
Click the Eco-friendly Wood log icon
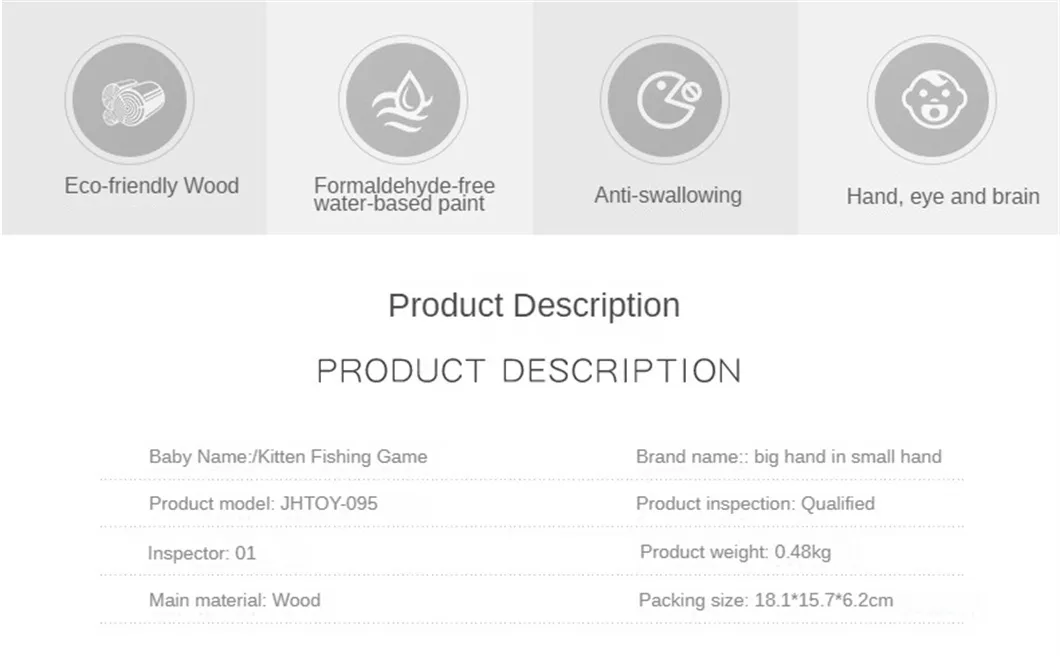130,99
